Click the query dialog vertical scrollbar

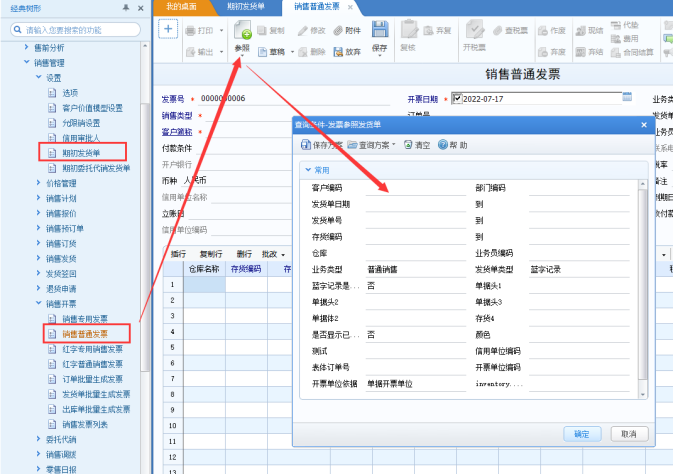[x=643, y=289]
